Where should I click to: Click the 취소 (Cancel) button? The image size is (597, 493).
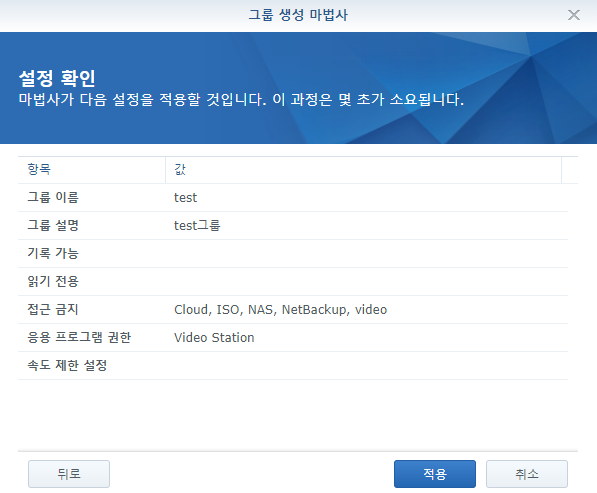(527, 474)
